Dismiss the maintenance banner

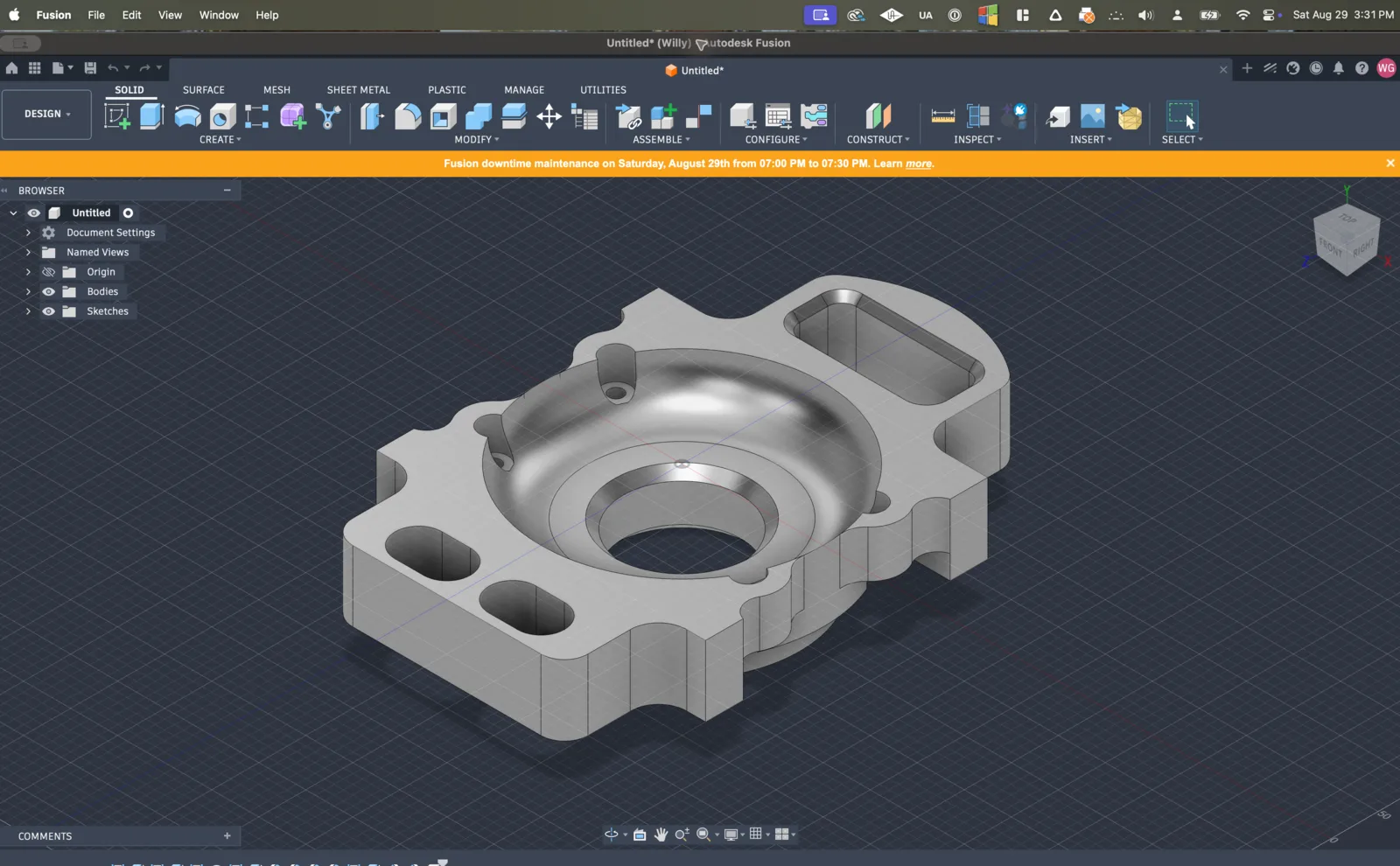1389,163
